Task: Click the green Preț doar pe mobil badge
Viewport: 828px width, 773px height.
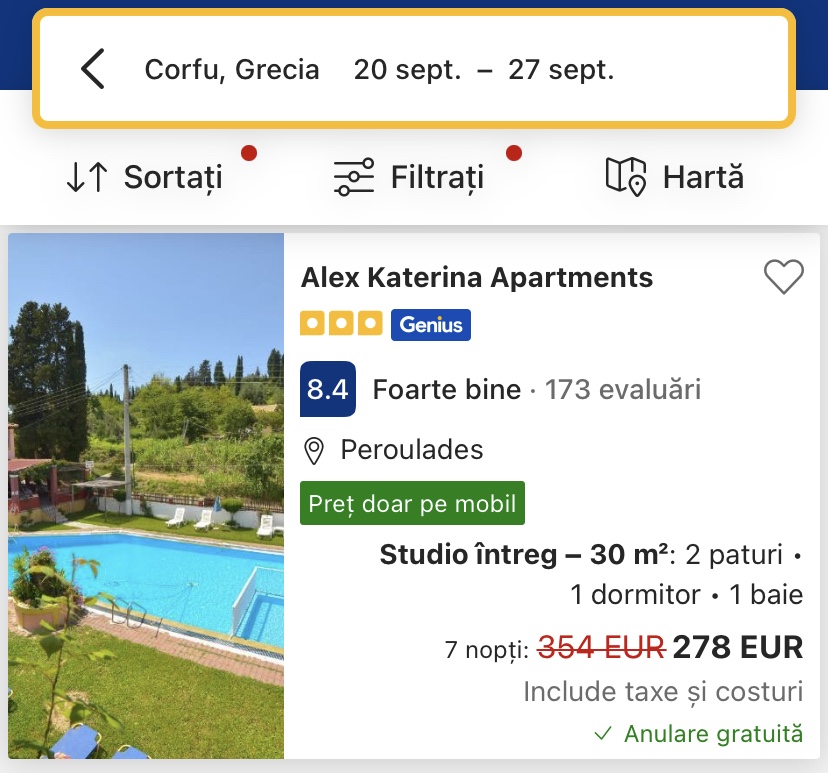Action: click(x=412, y=503)
